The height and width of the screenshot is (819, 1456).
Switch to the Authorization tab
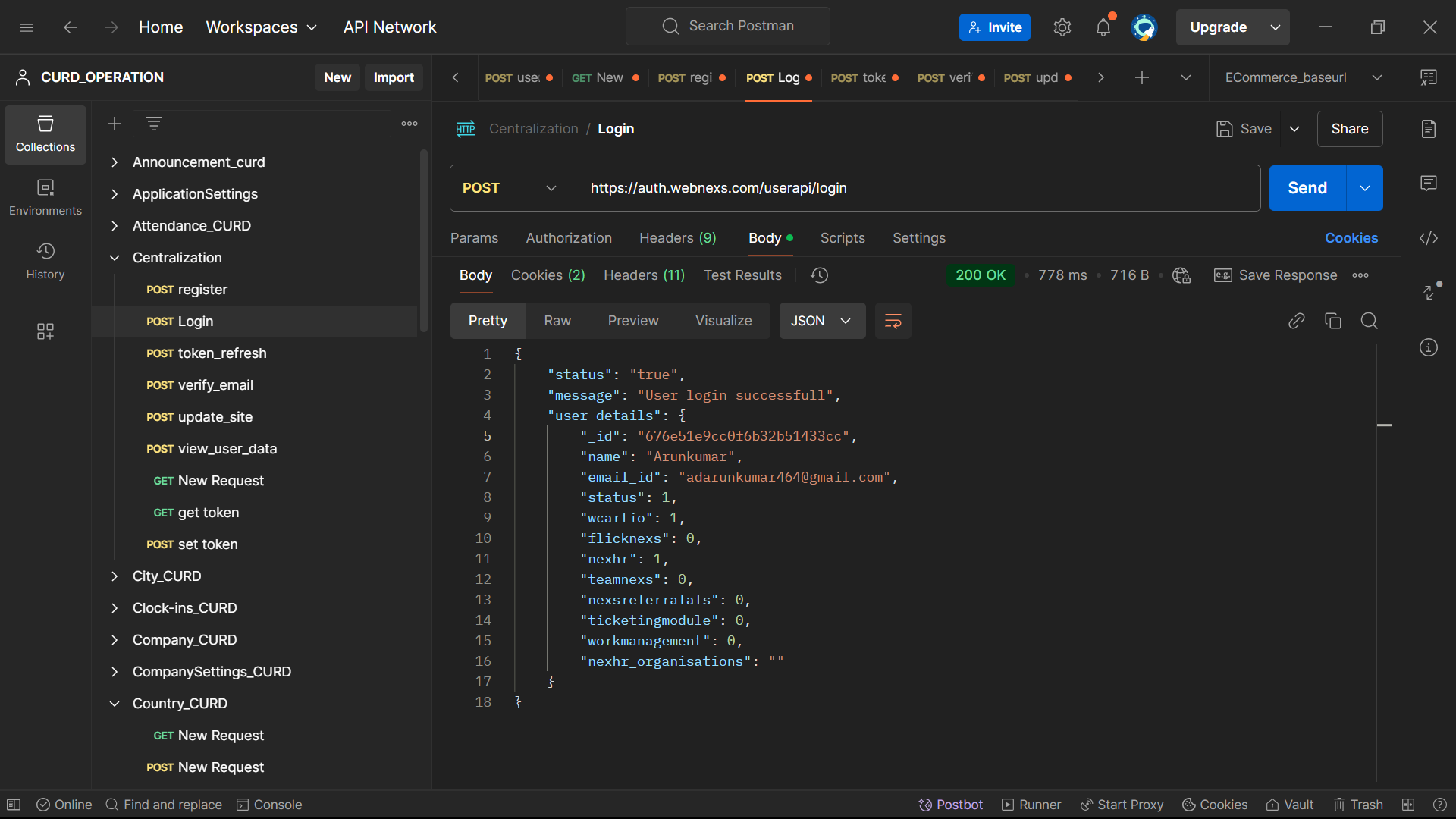(x=569, y=238)
